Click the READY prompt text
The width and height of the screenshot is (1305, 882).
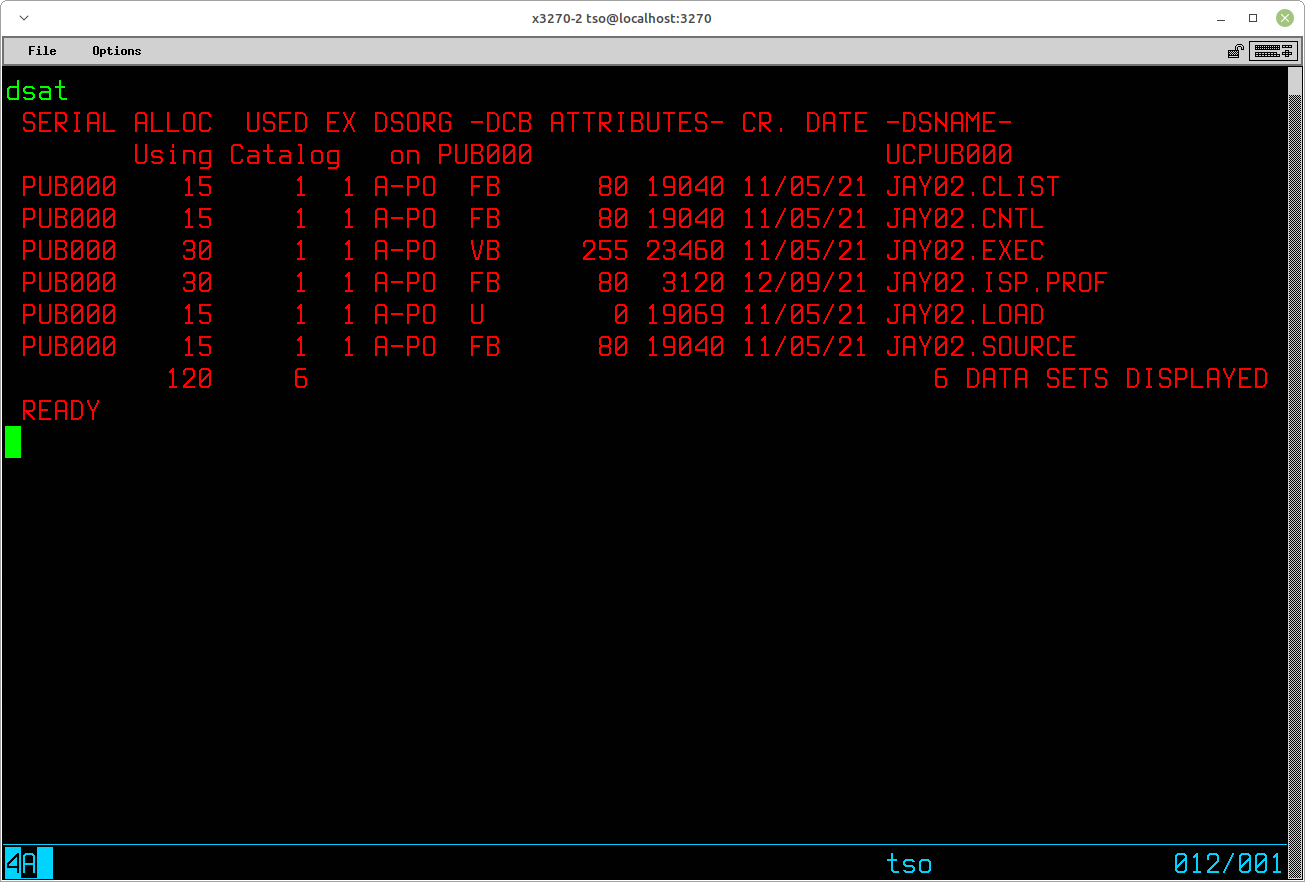(x=61, y=411)
